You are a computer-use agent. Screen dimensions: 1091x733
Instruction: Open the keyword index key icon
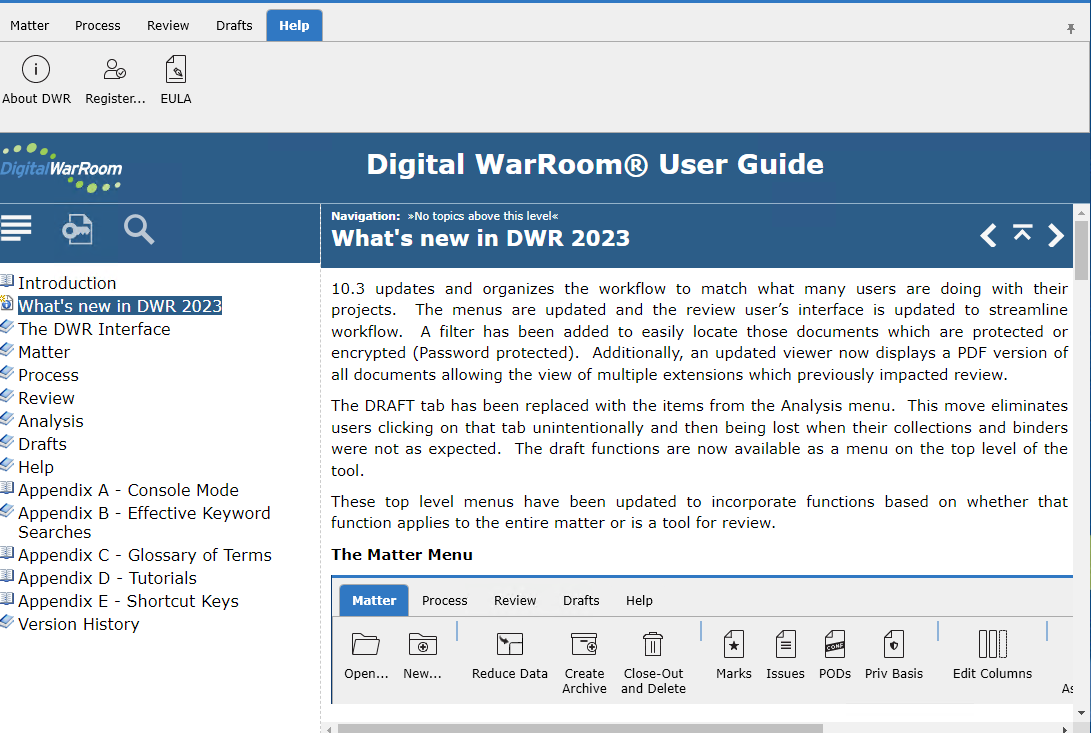[x=77, y=230]
